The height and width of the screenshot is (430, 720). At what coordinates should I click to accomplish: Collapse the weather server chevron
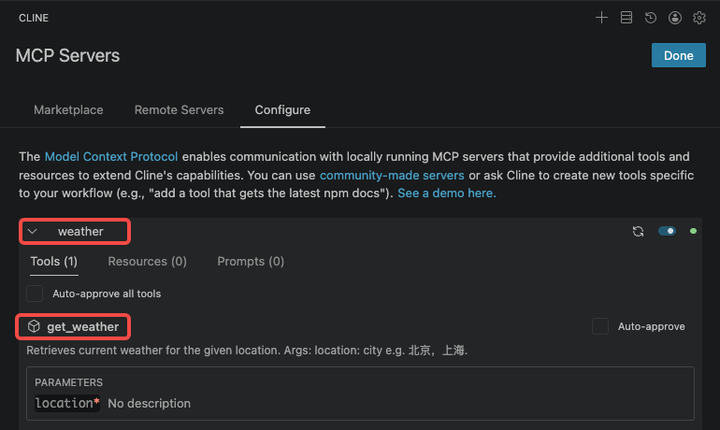[x=33, y=231]
